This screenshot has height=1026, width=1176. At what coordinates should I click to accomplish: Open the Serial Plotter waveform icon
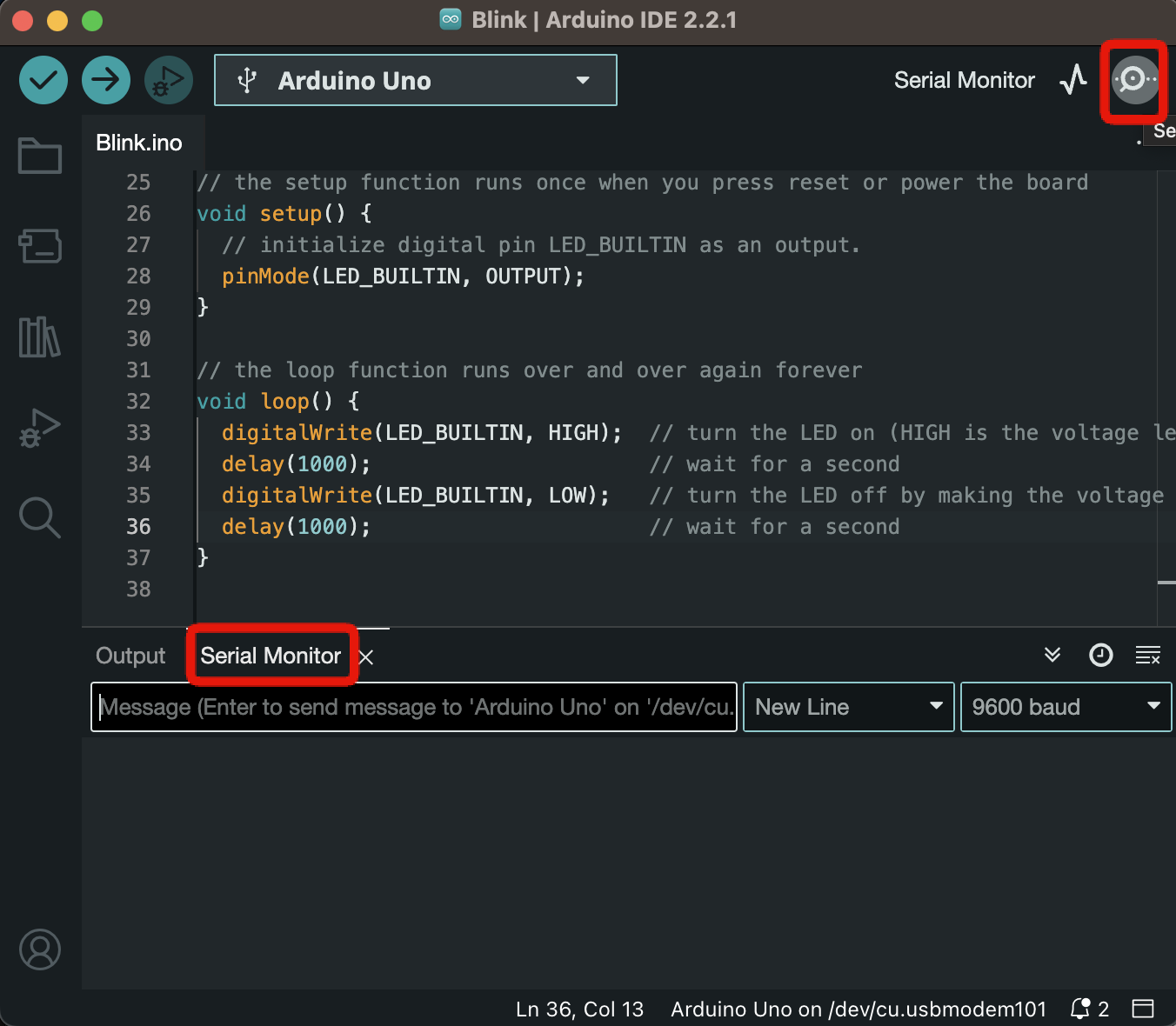(x=1073, y=80)
